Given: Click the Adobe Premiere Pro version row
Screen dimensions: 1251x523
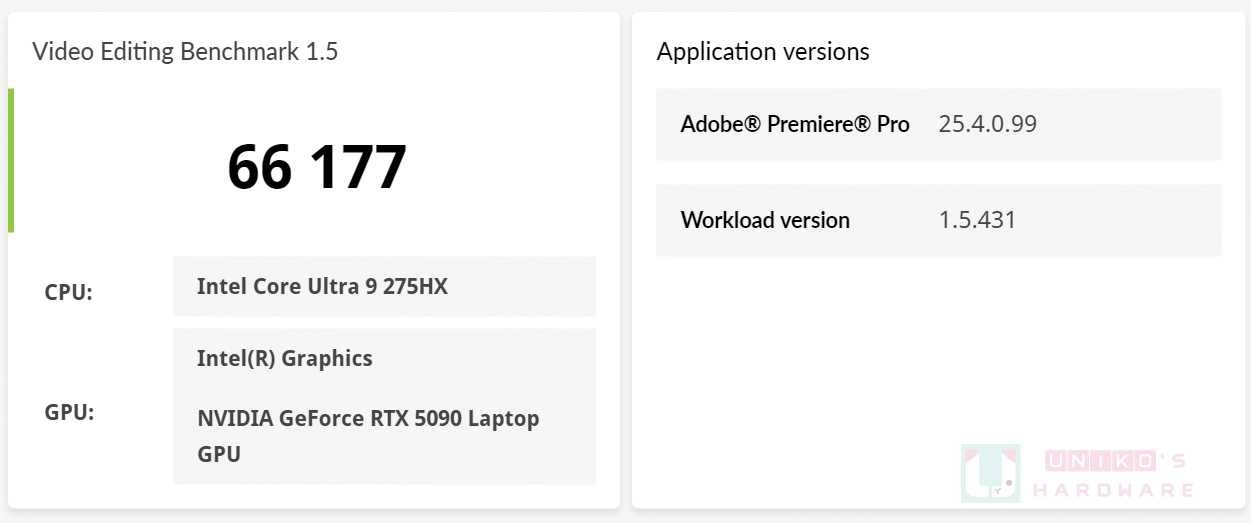Looking at the screenshot, I should tap(938, 124).
